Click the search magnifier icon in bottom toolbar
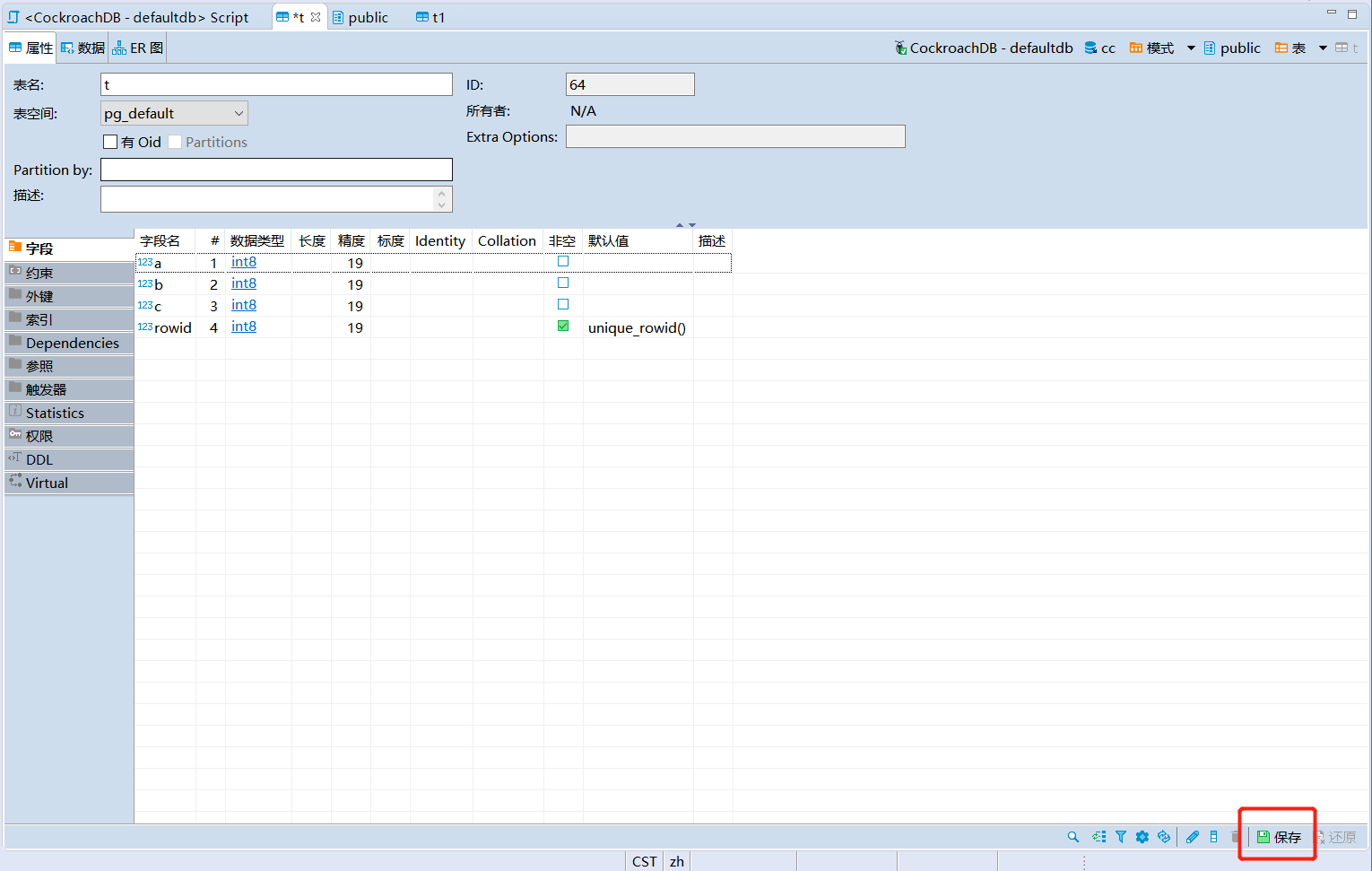 (1072, 837)
